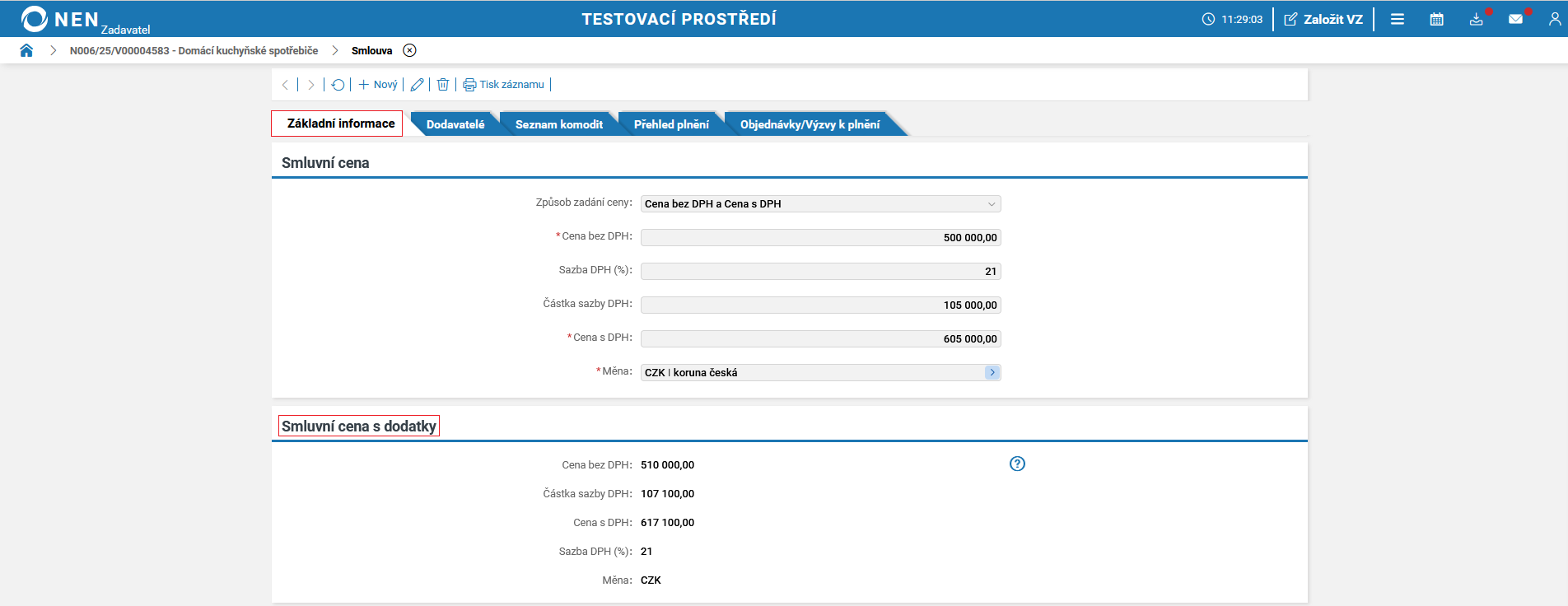Create a new record with Nový
This screenshot has width=1568, height=606.
[x=378, y=85]
